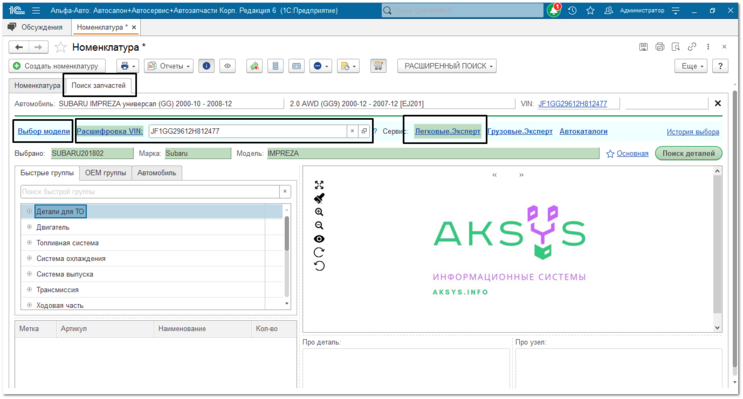
Task: Go back with the left arrow button
Action: (x=19, y=47)
